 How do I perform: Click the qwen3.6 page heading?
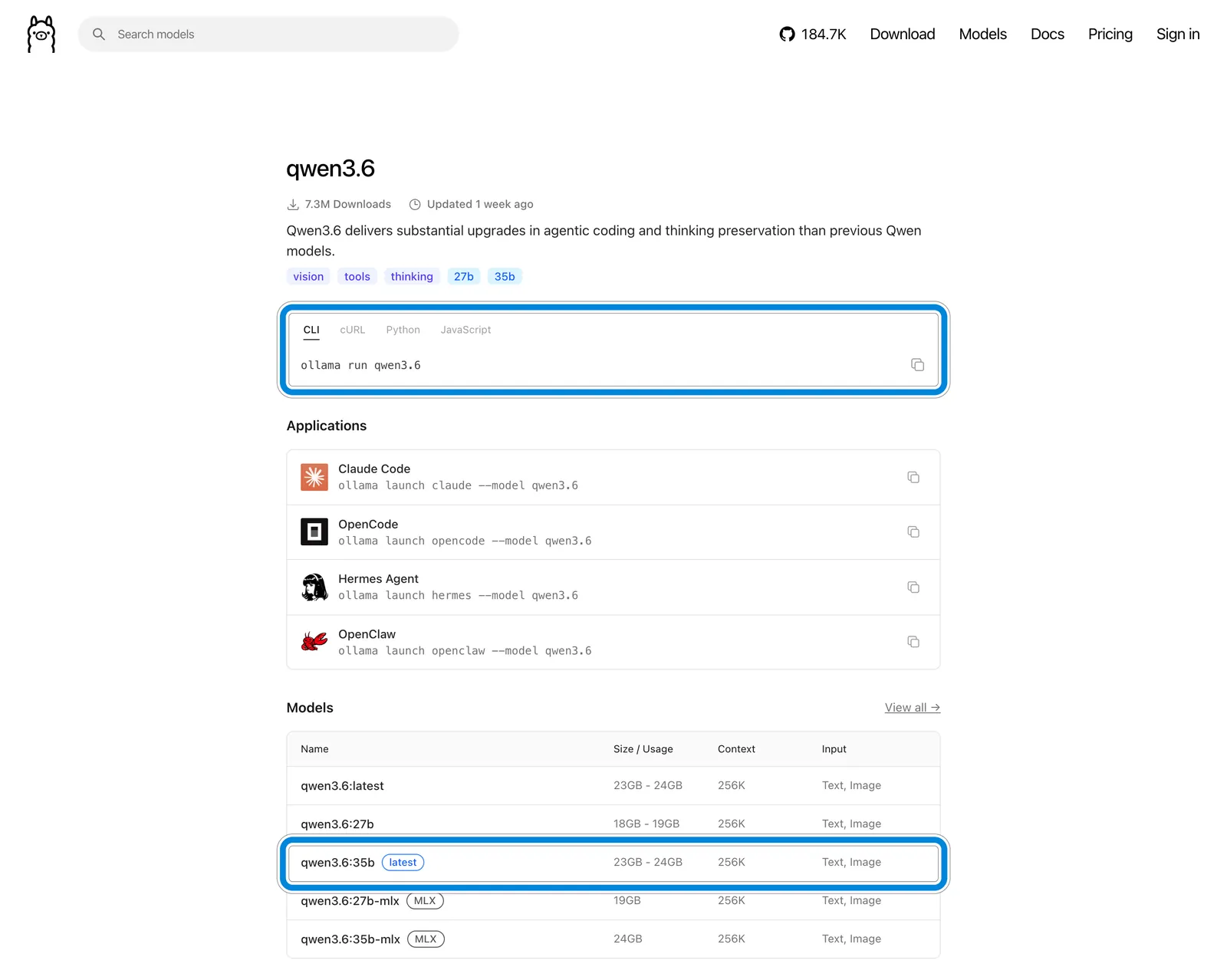point(331,169)
